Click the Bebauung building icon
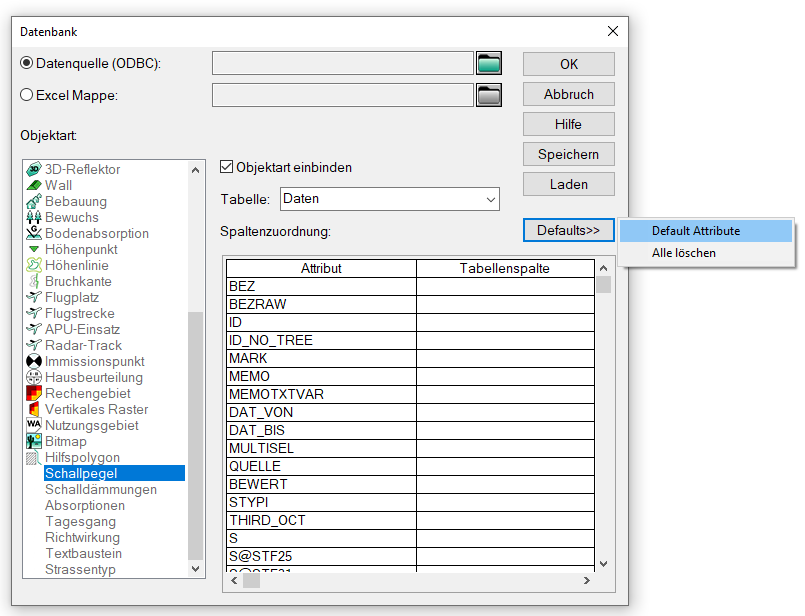 [34, 201]
